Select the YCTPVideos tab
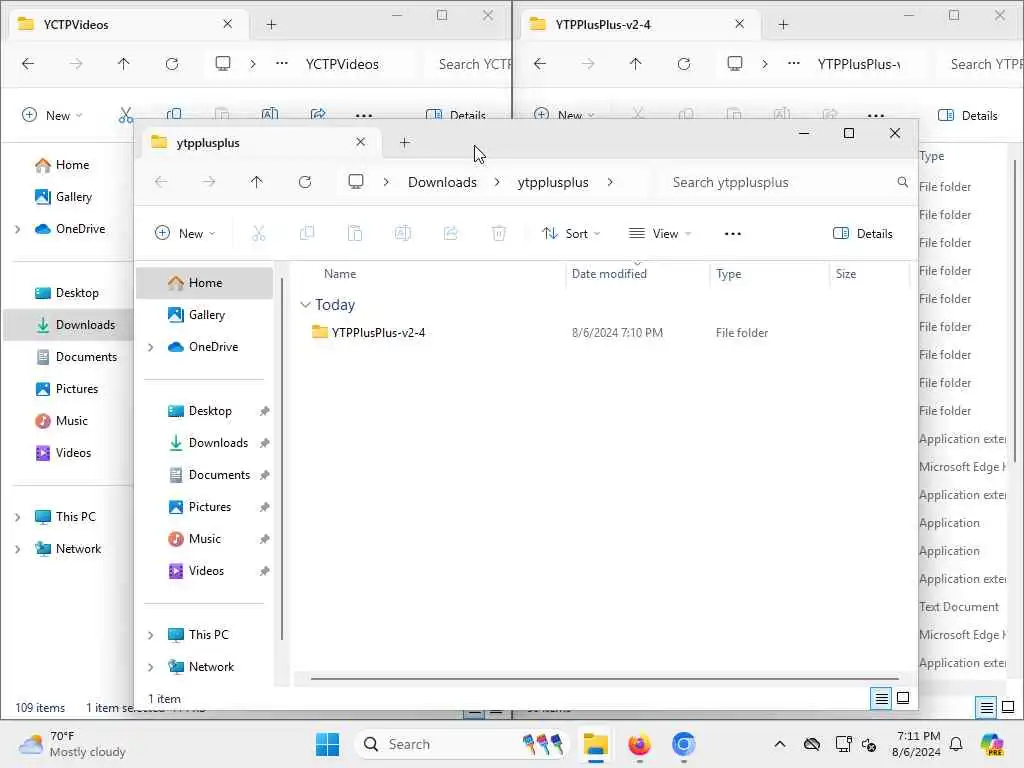The height and width of the screenshot is (768, 1024). [127, 24]
